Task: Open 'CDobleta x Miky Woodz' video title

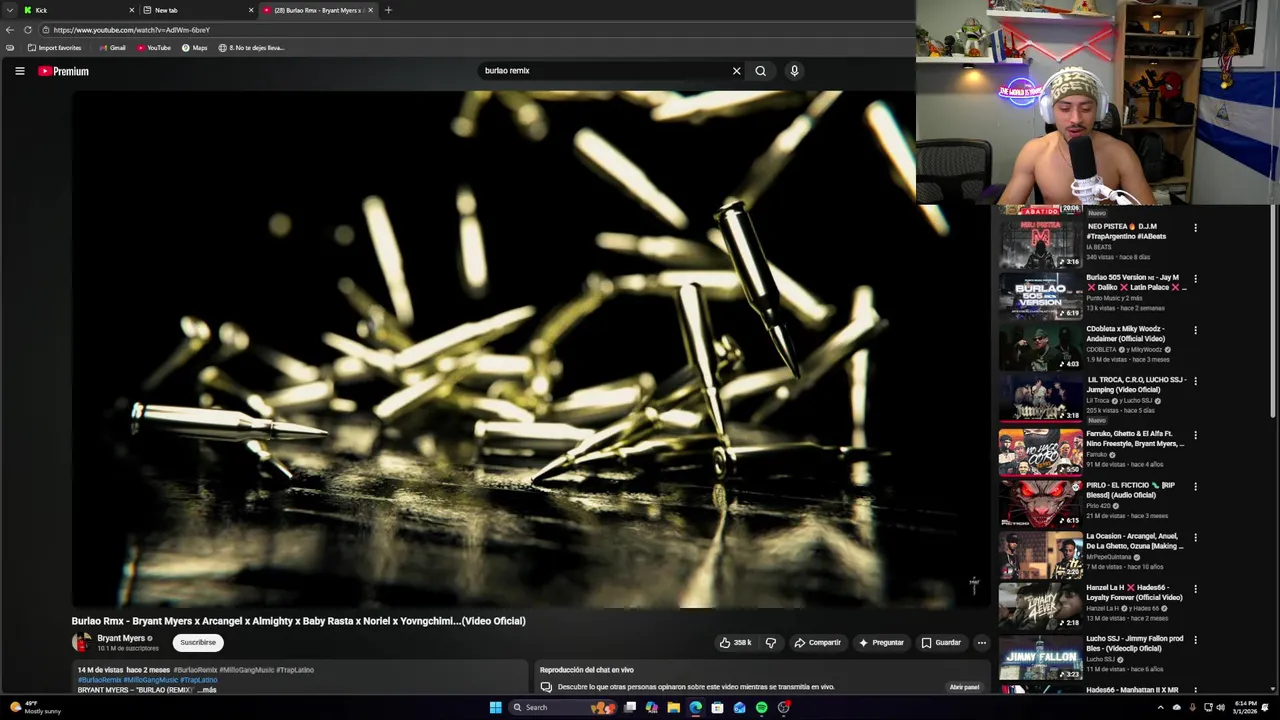Action: (1126, 334)
